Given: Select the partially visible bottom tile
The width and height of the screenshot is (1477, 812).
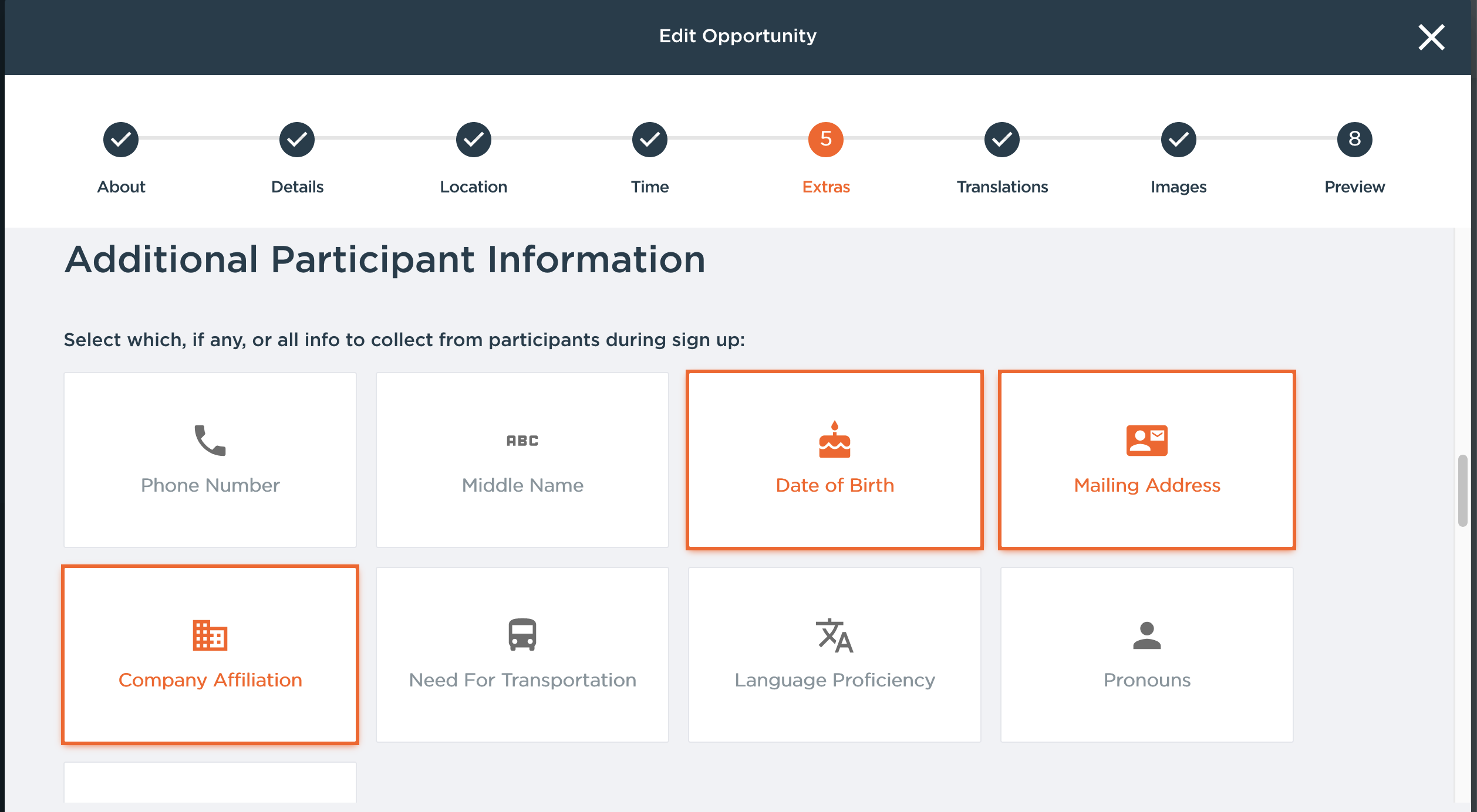Looking at the screenshot, I should (210, 783).
